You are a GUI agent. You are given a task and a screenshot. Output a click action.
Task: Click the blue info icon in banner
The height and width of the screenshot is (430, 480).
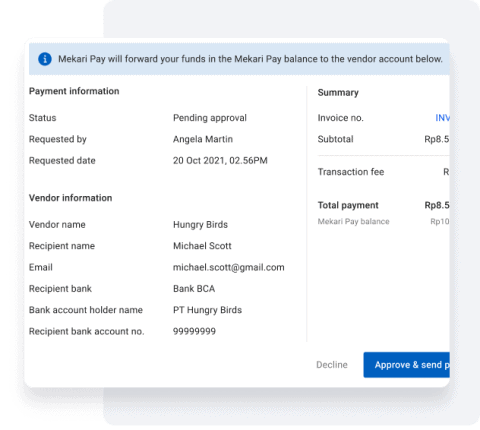coord(45,59)
